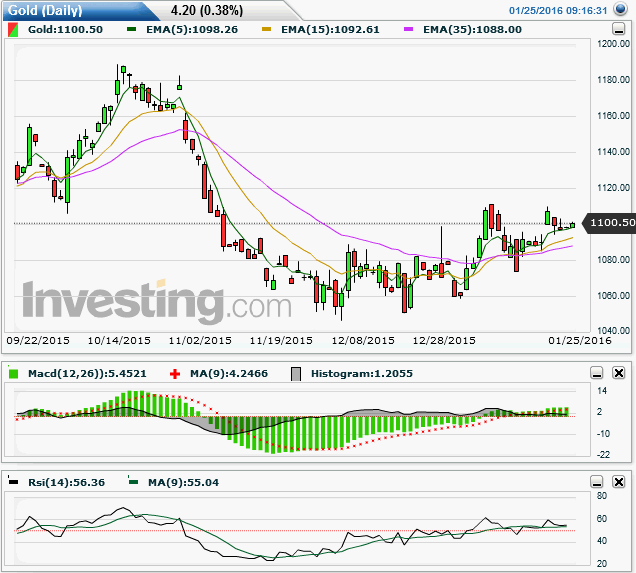Click the 1140.00 price axis label
636x573 pixels.
click(x=614, y=152)
